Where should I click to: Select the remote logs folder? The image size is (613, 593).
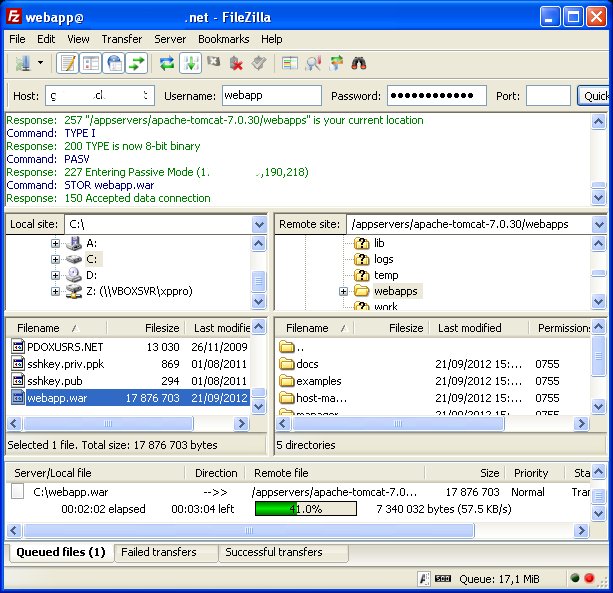coord(374,259)
